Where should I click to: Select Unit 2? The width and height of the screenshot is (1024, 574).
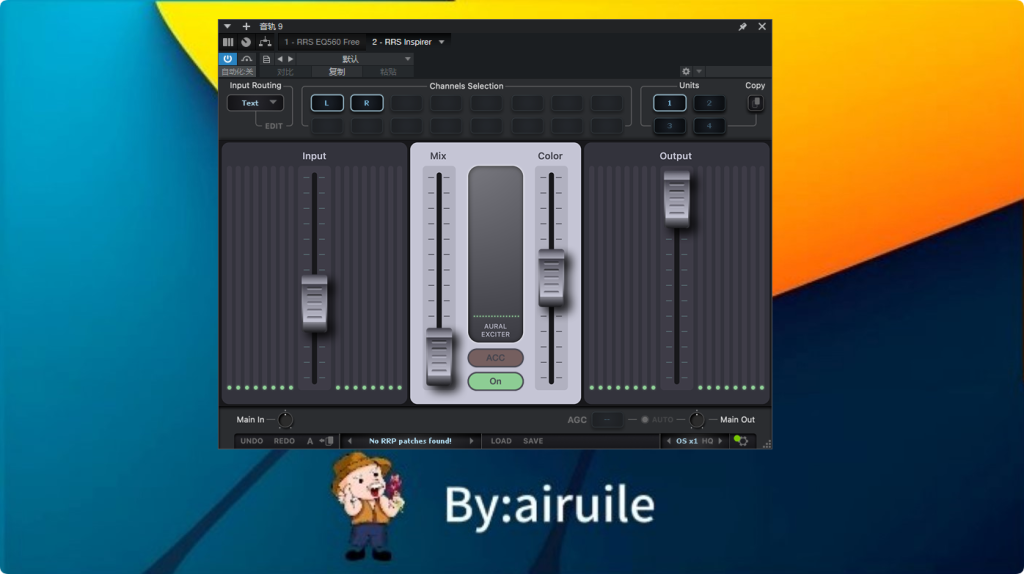pyautogui.click(x=709, y=103)
